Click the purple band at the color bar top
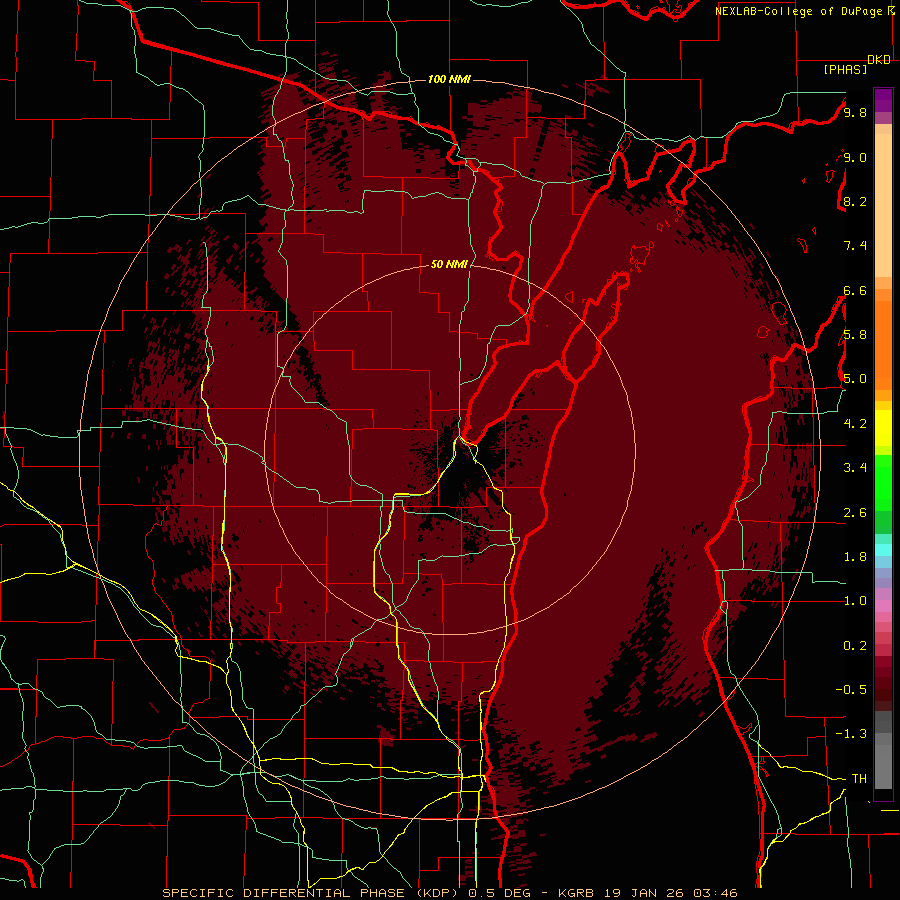Viewport: 900px width, 900px height. click(883, 101)
